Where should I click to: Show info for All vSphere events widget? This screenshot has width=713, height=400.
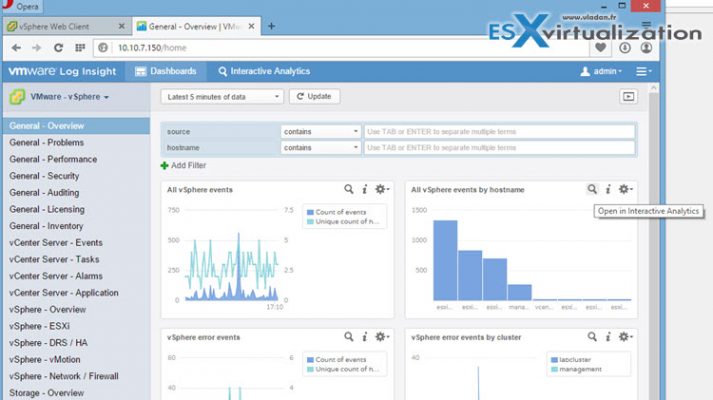tap(365, 189)
